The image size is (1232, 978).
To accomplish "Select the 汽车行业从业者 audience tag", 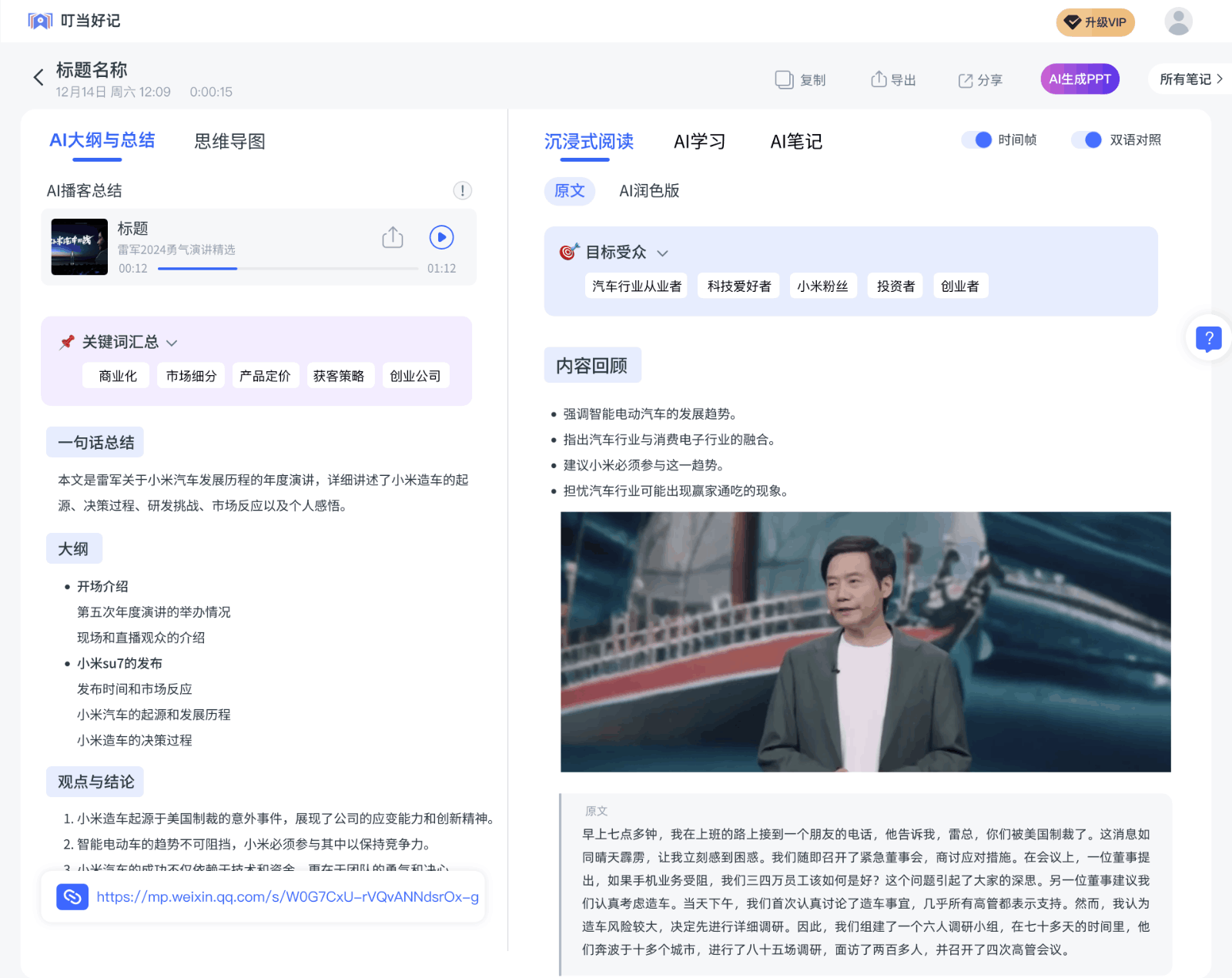I will click(x=637, y=286).
